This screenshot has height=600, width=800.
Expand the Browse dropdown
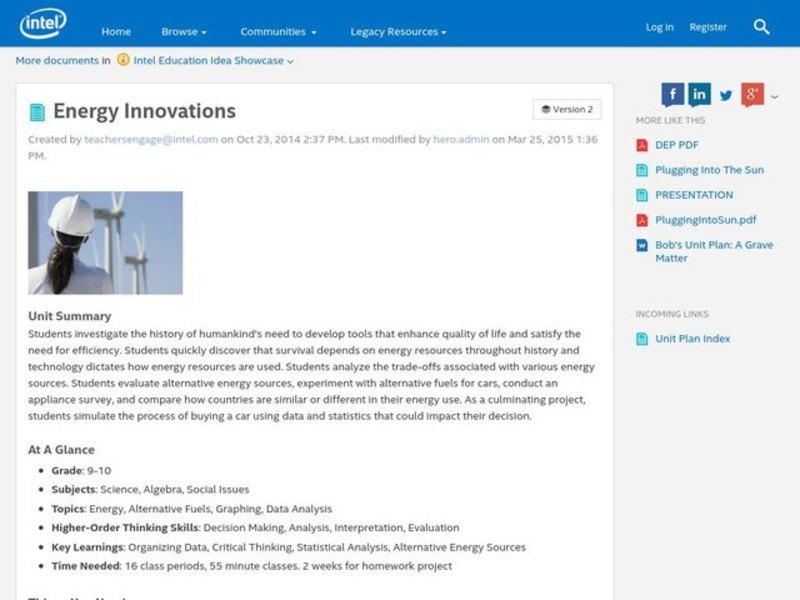[184, 31]
